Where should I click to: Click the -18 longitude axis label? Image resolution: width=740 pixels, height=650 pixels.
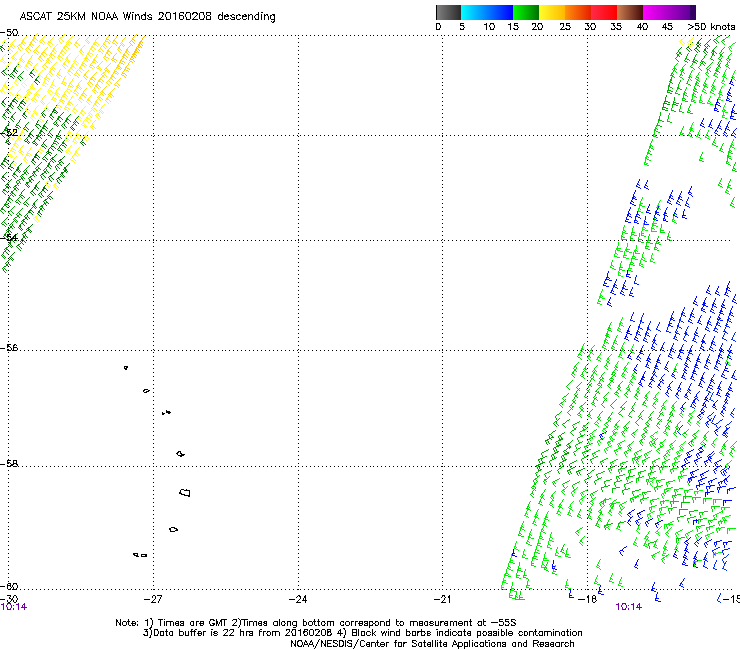click(588, 599)
